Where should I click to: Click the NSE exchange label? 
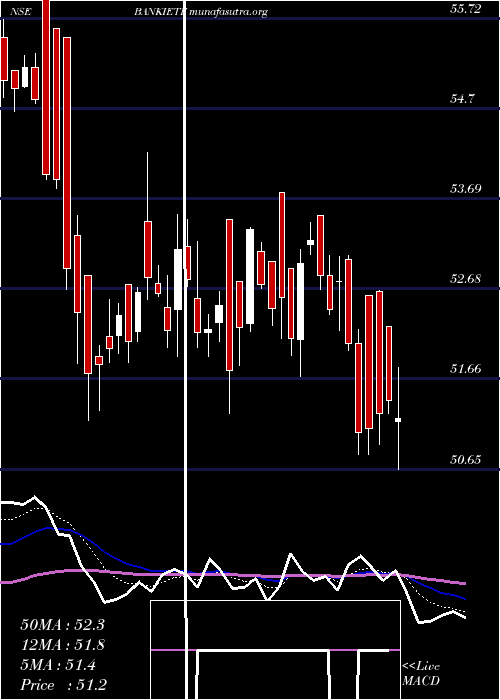point(21,12)
